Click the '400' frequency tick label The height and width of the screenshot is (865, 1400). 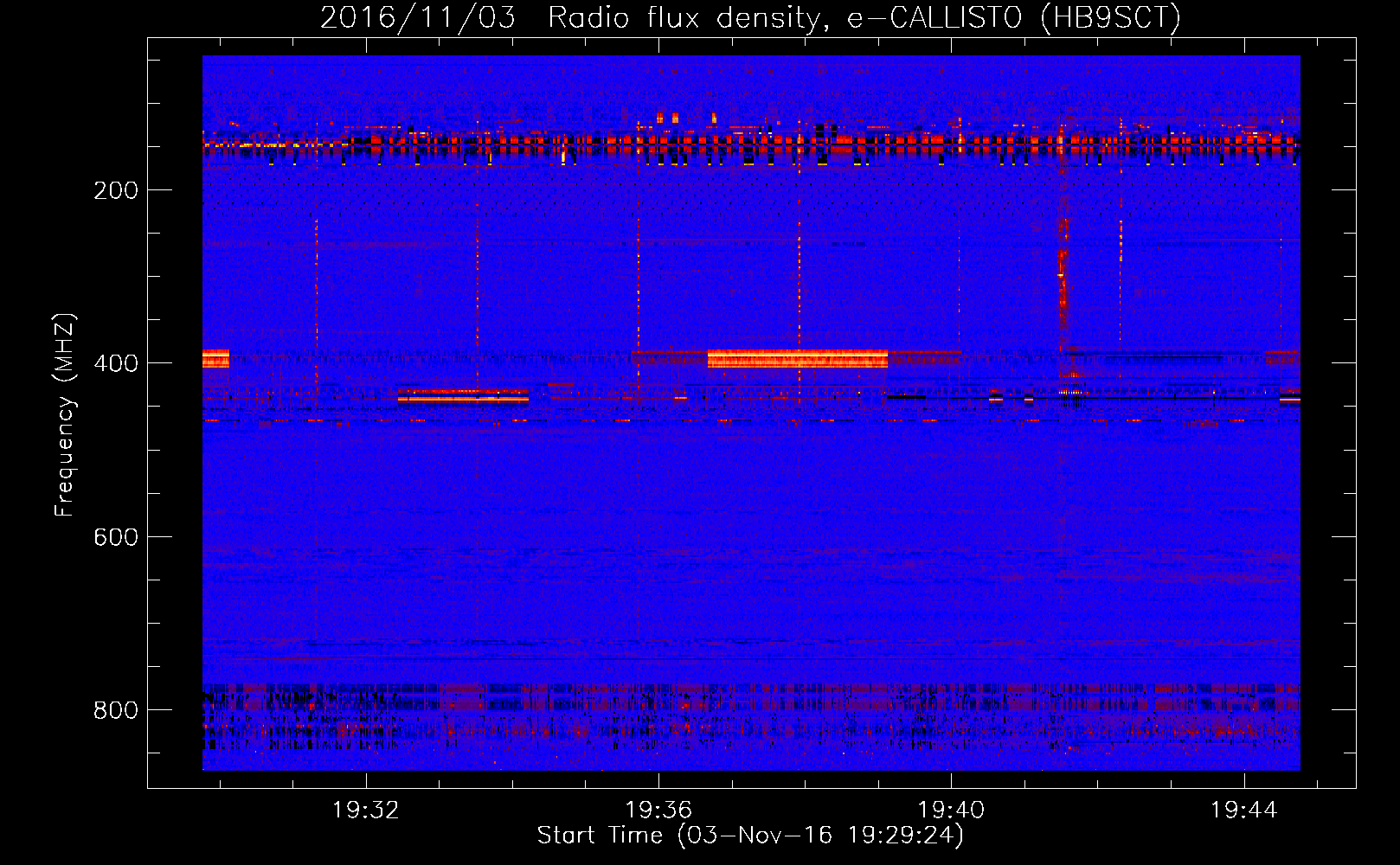coord(116,363)
